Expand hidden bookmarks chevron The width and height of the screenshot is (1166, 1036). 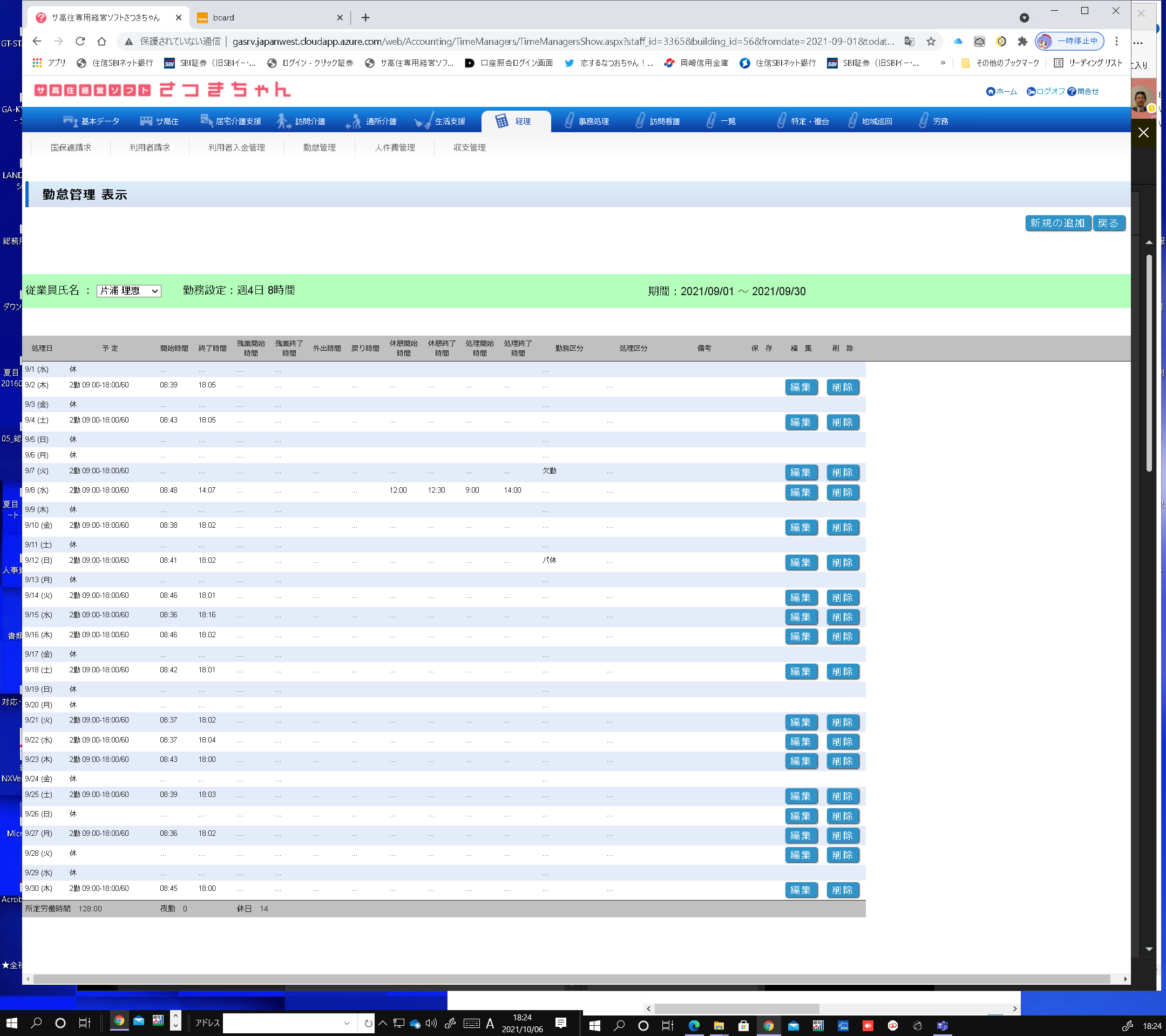click(943, 63)
